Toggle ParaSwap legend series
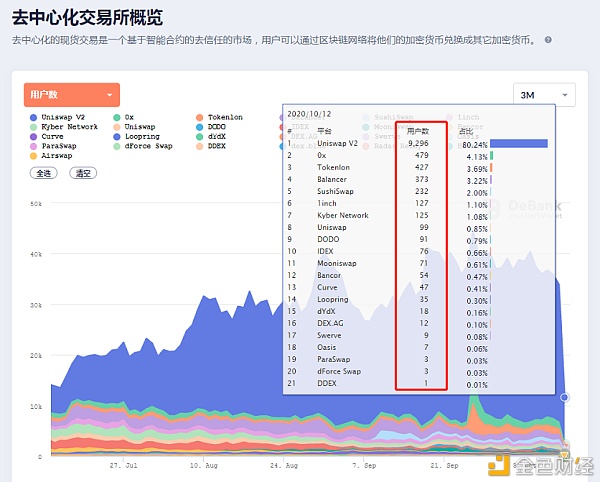Screen dimensions: 600x482 click(x=53, y=146)
